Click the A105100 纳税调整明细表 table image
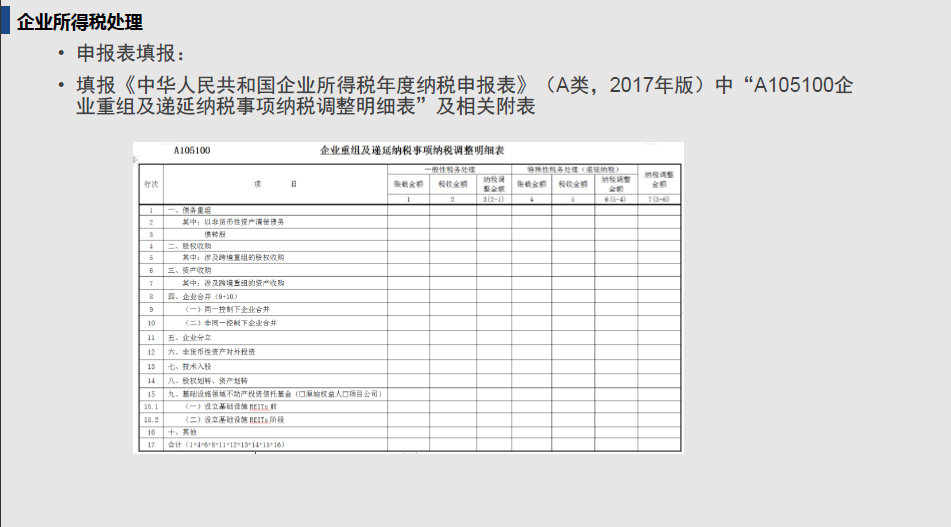951x527 pixels. click(x=408, y=298)
